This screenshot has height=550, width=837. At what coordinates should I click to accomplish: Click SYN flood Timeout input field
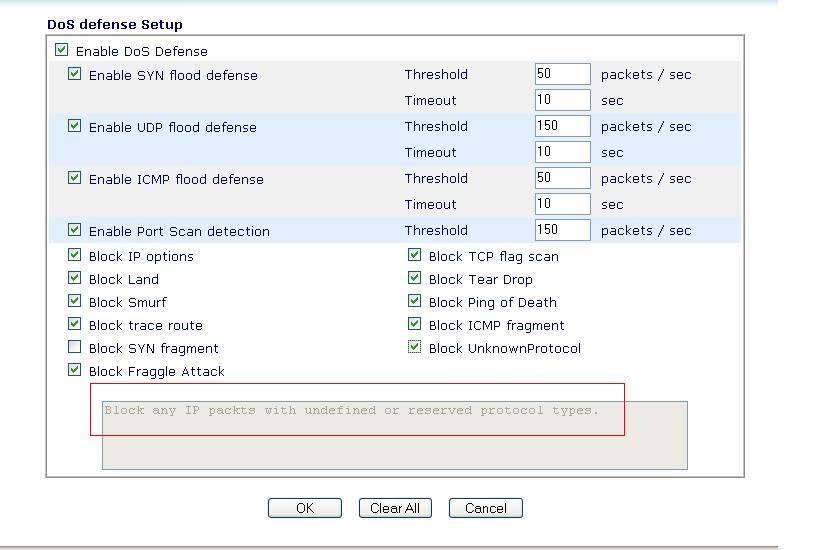point(562,100)
